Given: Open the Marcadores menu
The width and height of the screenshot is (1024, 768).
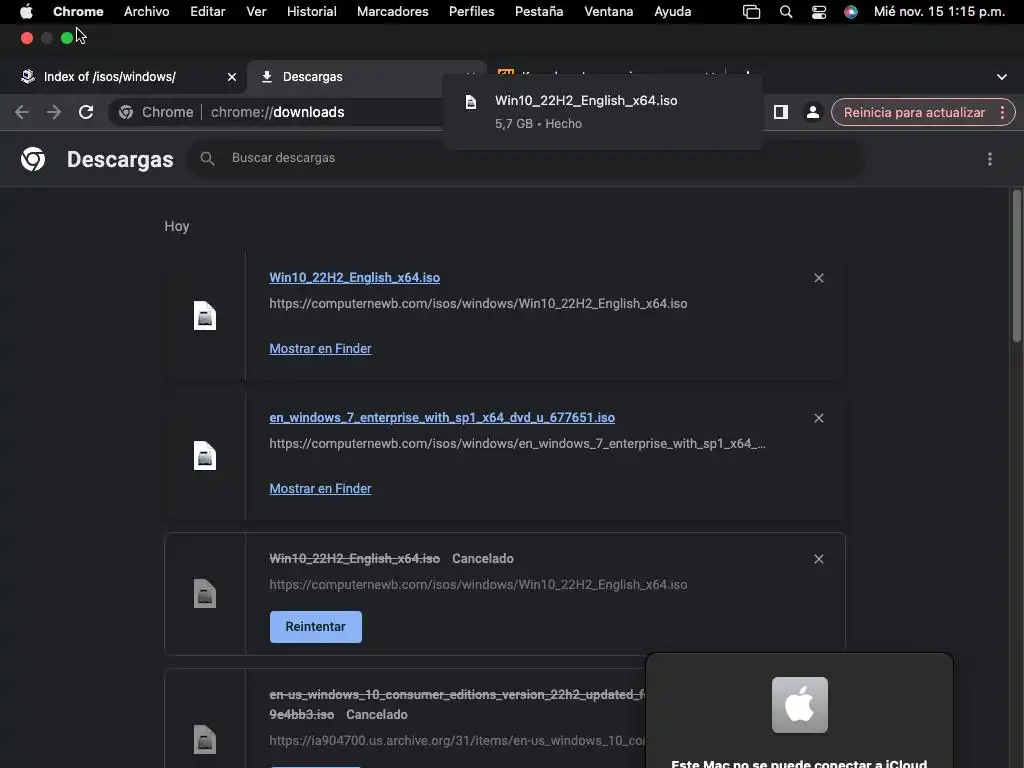Looking at the screenshot, I should [392, 12].
